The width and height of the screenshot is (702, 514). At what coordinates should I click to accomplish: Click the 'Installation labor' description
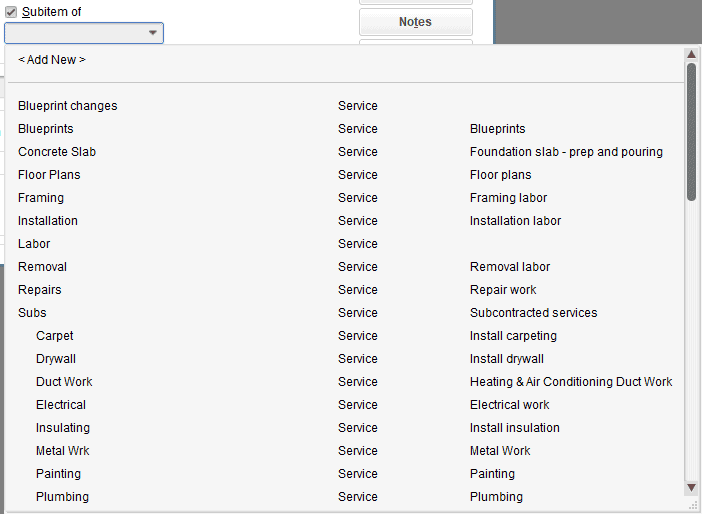[x=515, y=221]
